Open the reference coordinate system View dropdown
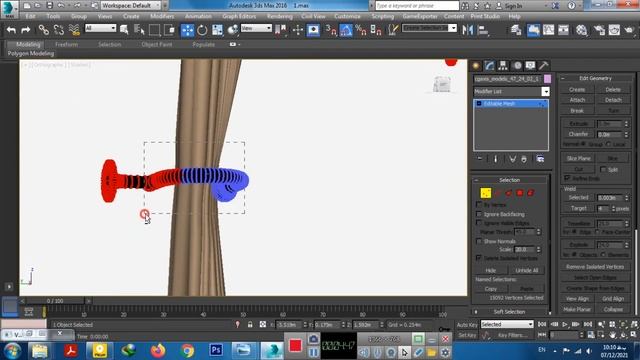 point(256,28)
